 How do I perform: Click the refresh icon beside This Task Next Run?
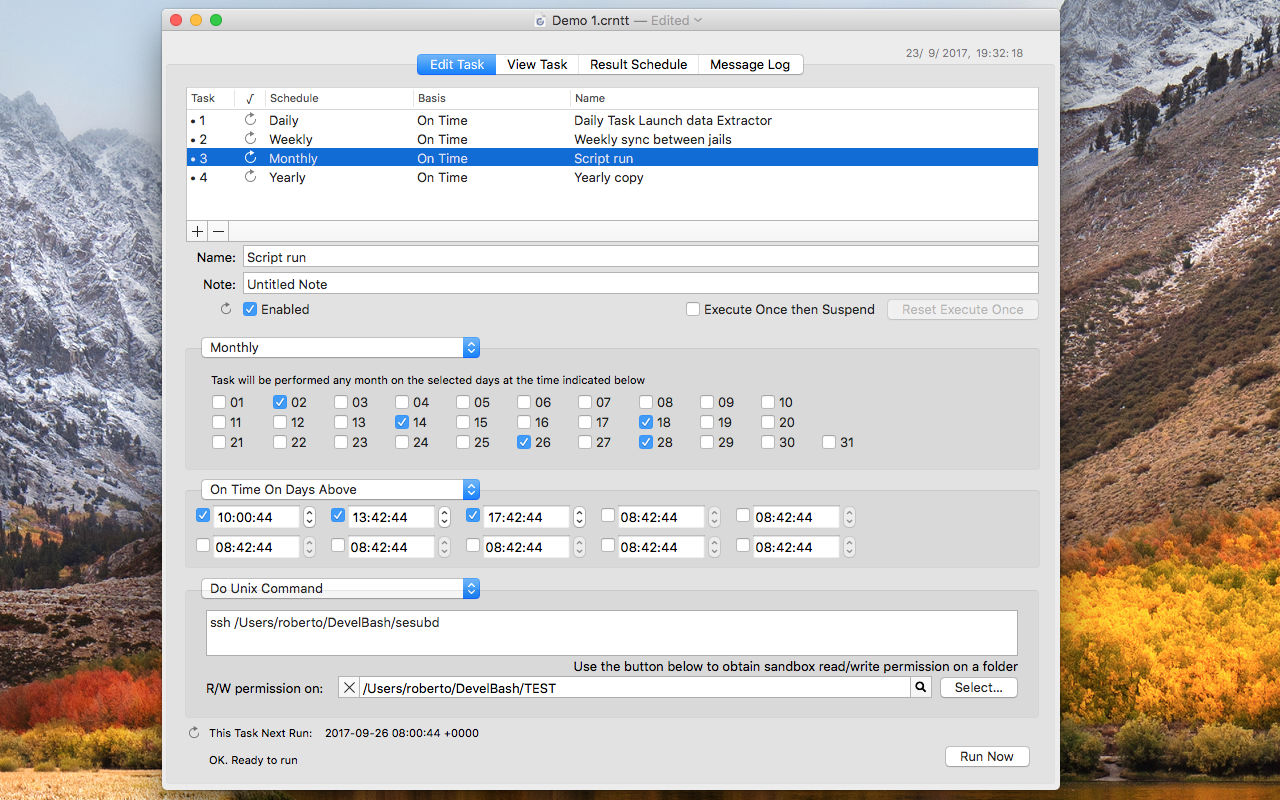(x=194, y=733)
